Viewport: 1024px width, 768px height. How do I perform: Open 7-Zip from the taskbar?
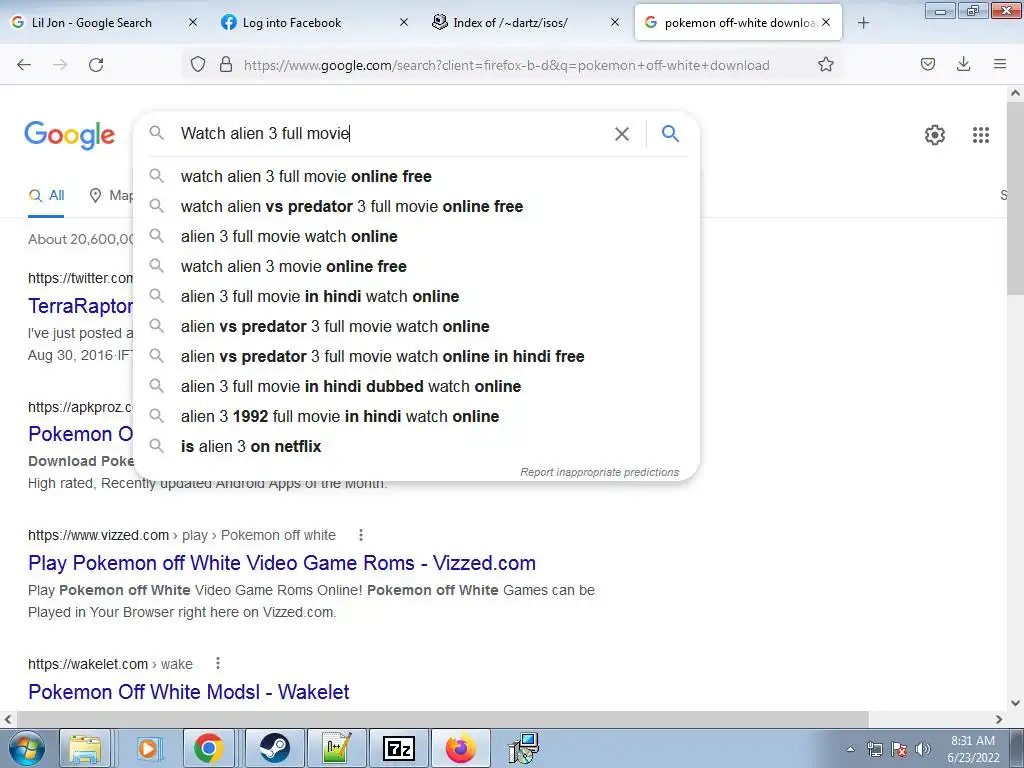point(399,748)
